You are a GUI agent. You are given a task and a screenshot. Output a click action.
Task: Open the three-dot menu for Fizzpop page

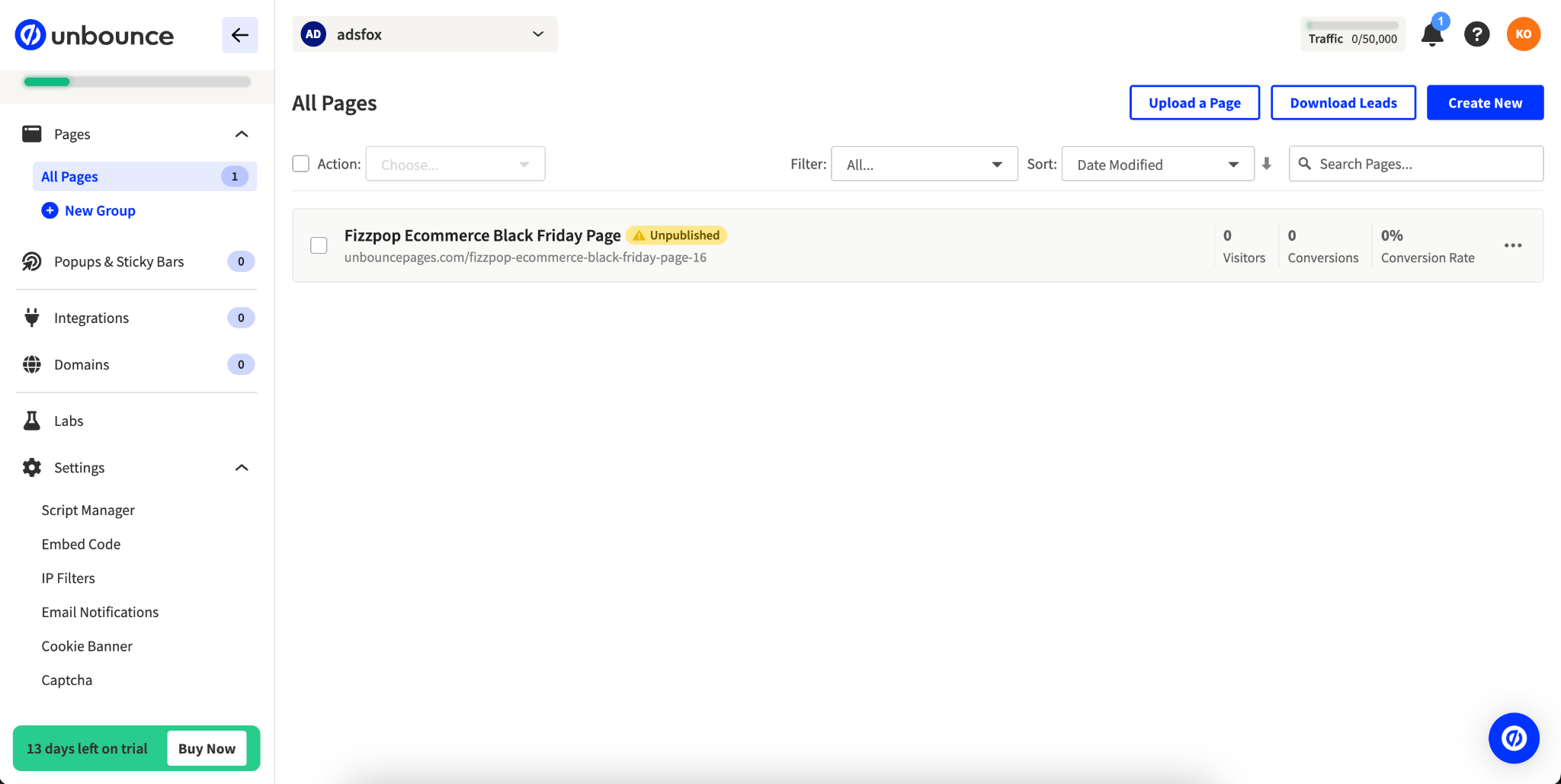click(1512, 245)
